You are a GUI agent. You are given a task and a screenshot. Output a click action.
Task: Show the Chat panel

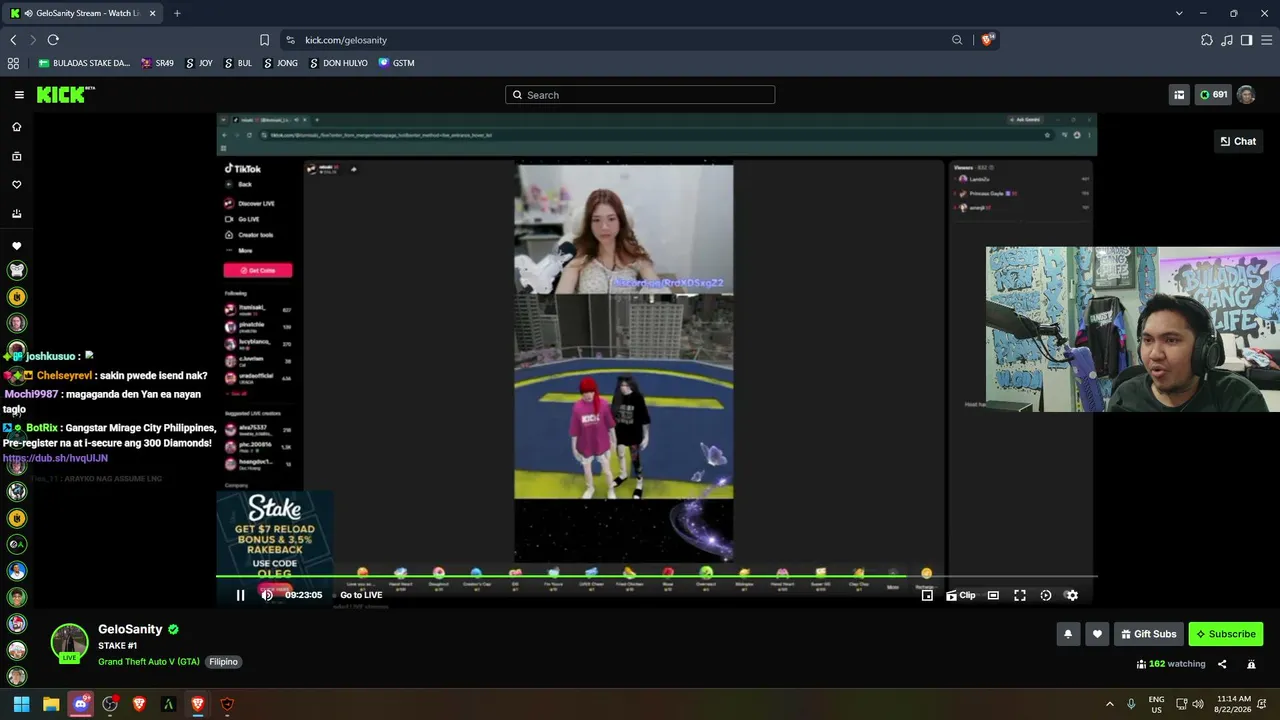1238,141
